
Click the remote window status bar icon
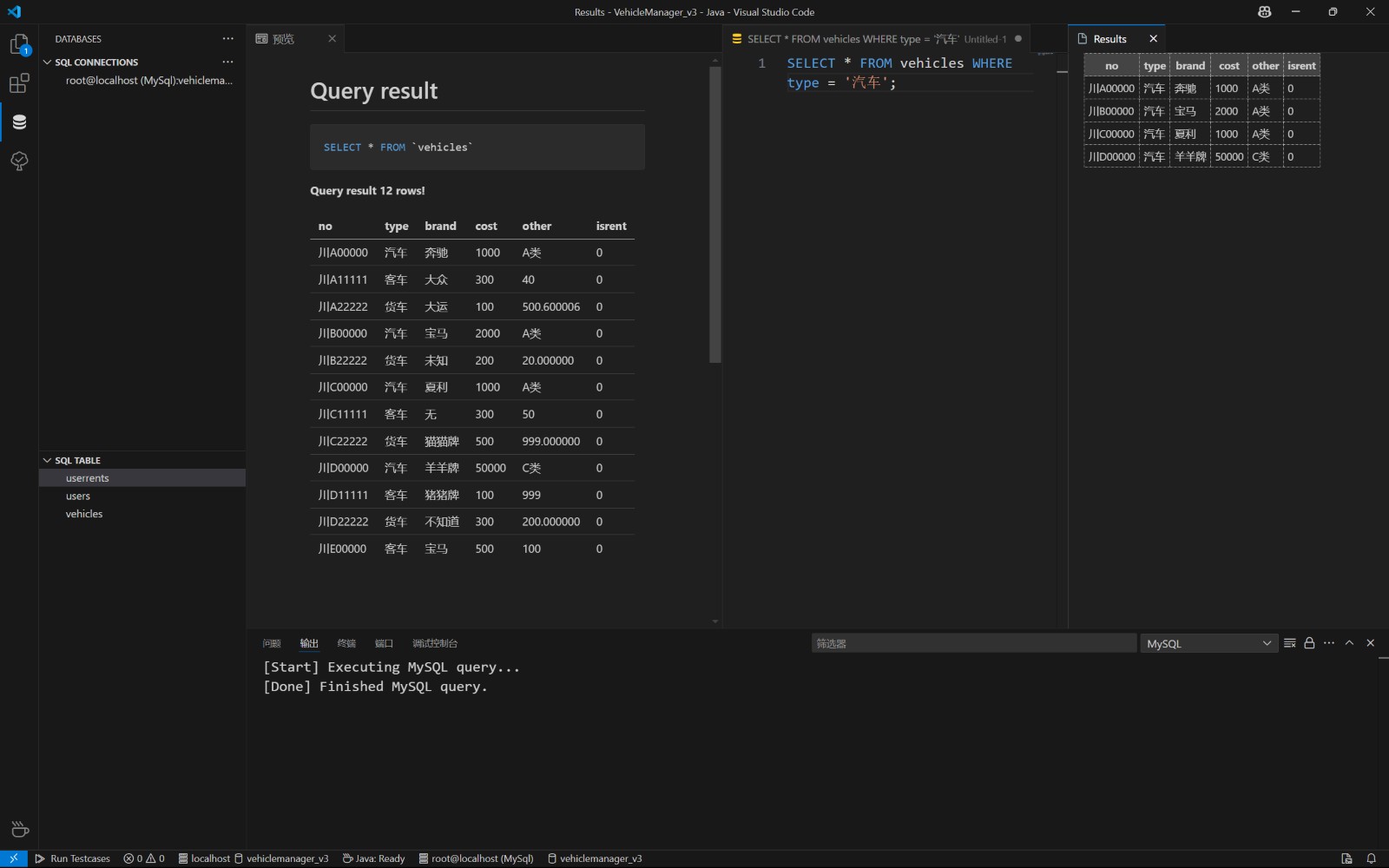14,858
